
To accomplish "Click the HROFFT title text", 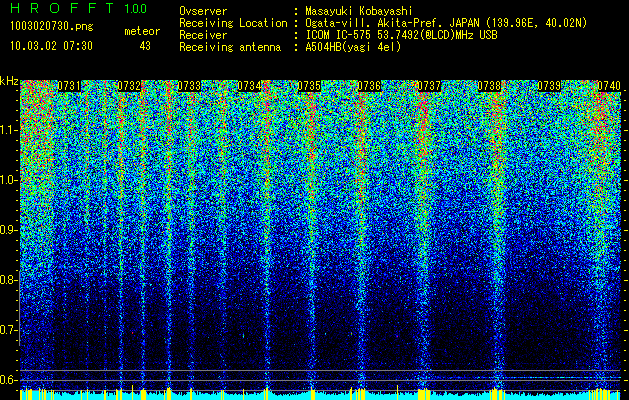I will point(59,9).
